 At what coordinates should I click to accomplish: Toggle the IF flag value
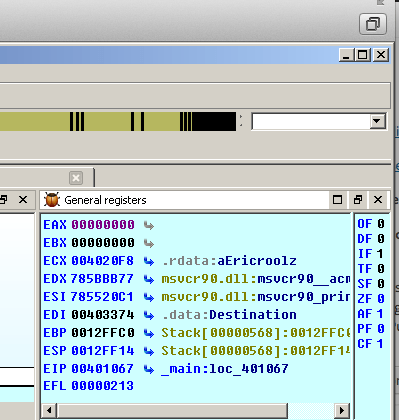(380, 254)
